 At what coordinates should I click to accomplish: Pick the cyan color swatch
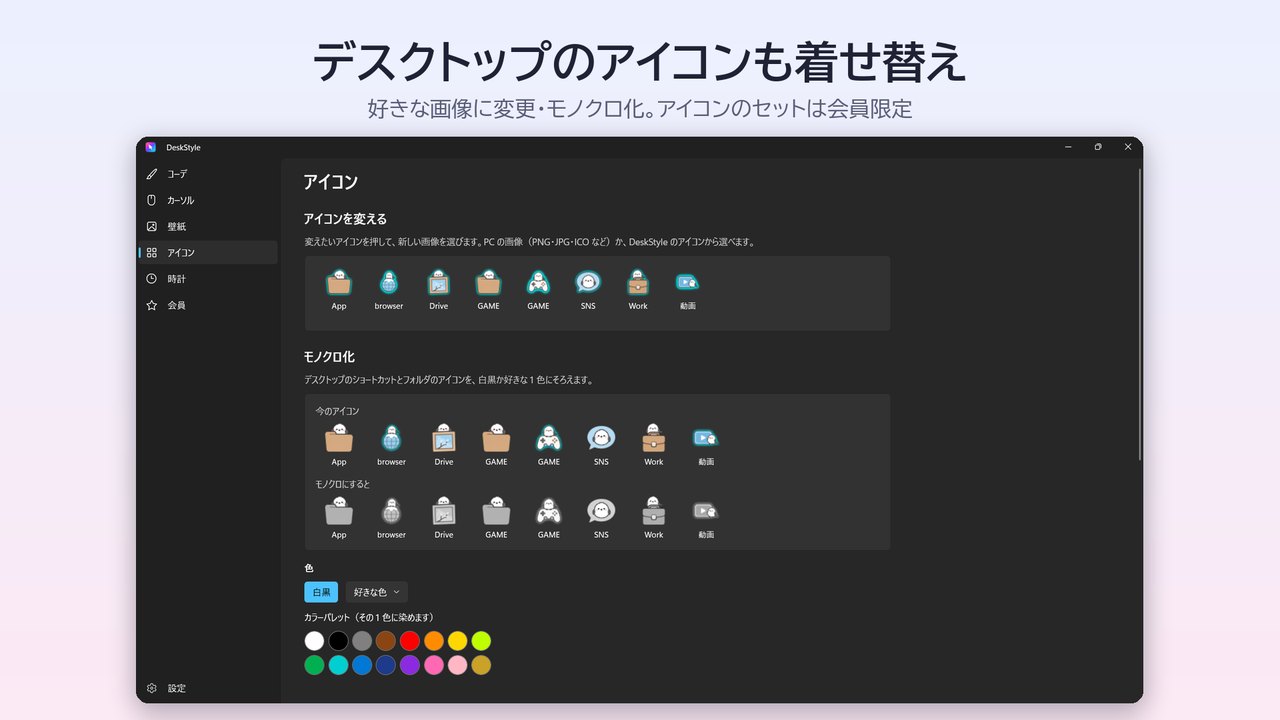(339, 665)
